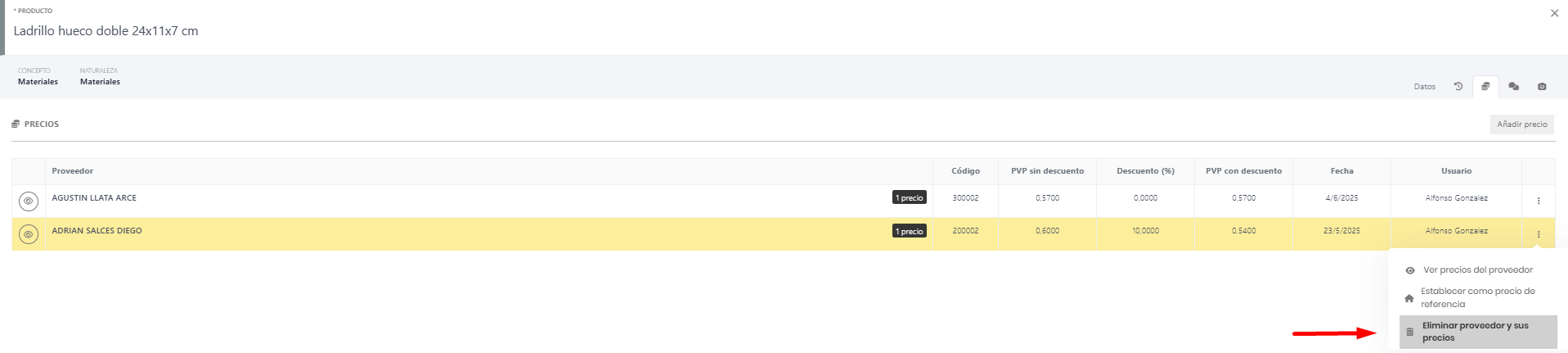Click the PRECIOS section coins icon
This screenshot has width=1568, height=353.
tap(16, 124)
